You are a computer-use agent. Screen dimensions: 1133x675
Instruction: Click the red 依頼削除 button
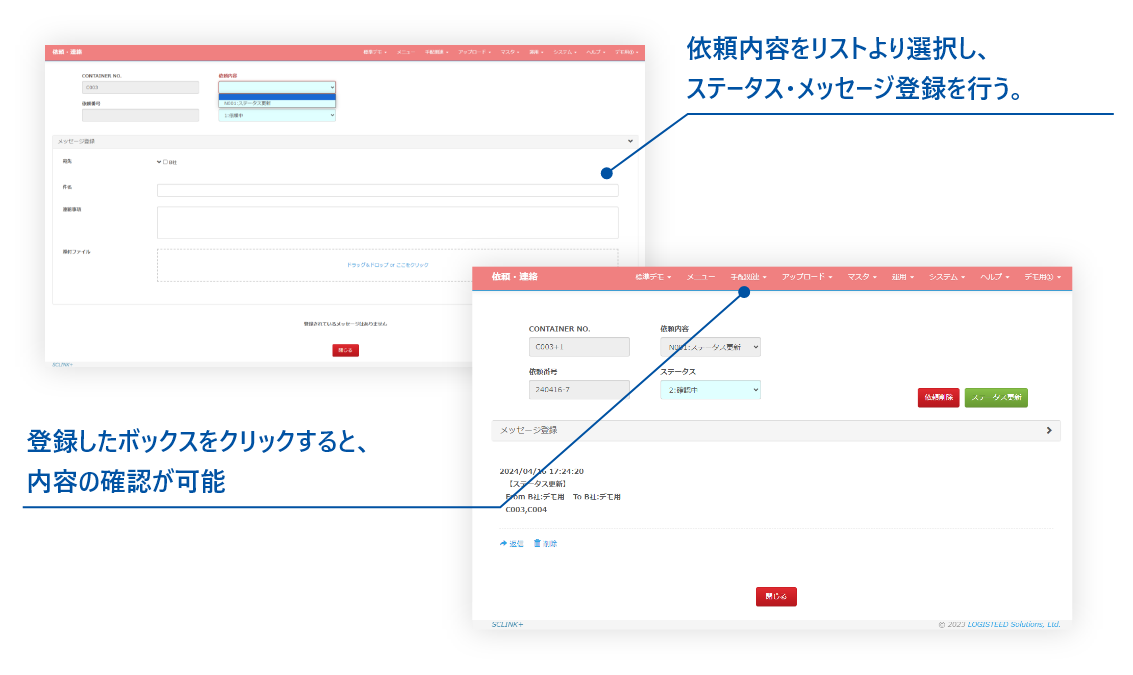tap(938, 398)
